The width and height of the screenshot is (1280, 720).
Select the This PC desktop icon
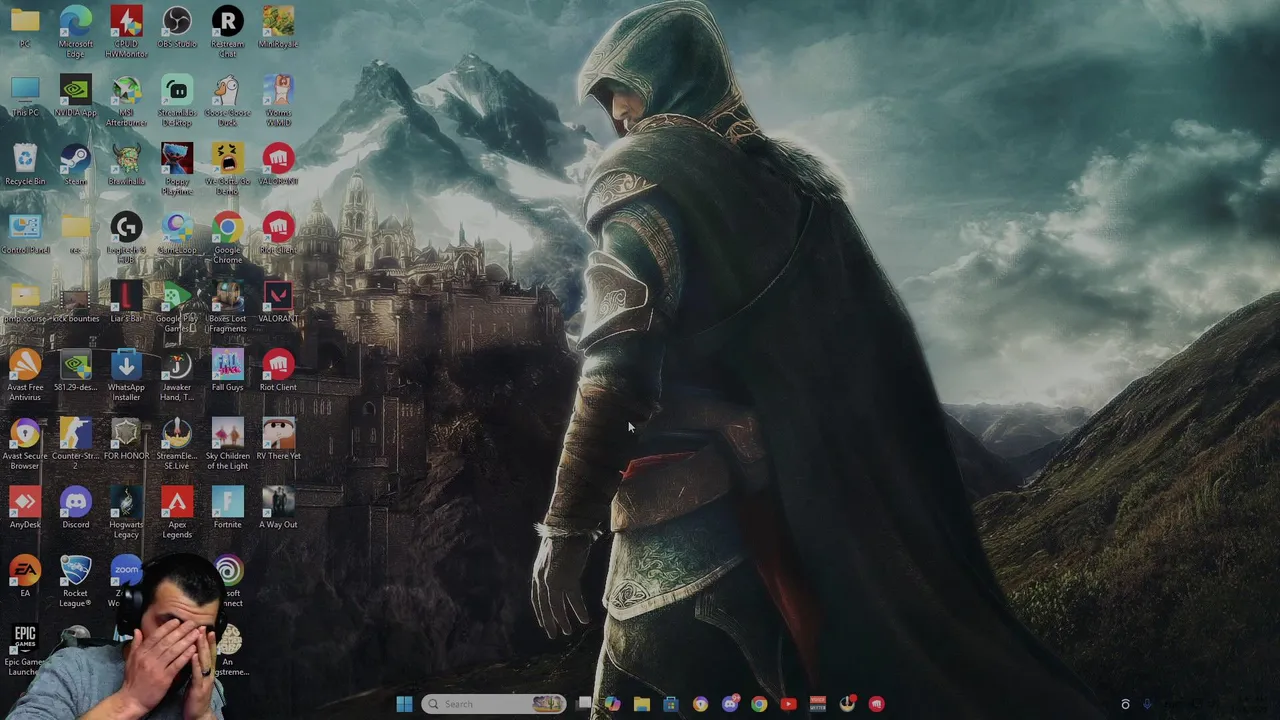(25, 96)
